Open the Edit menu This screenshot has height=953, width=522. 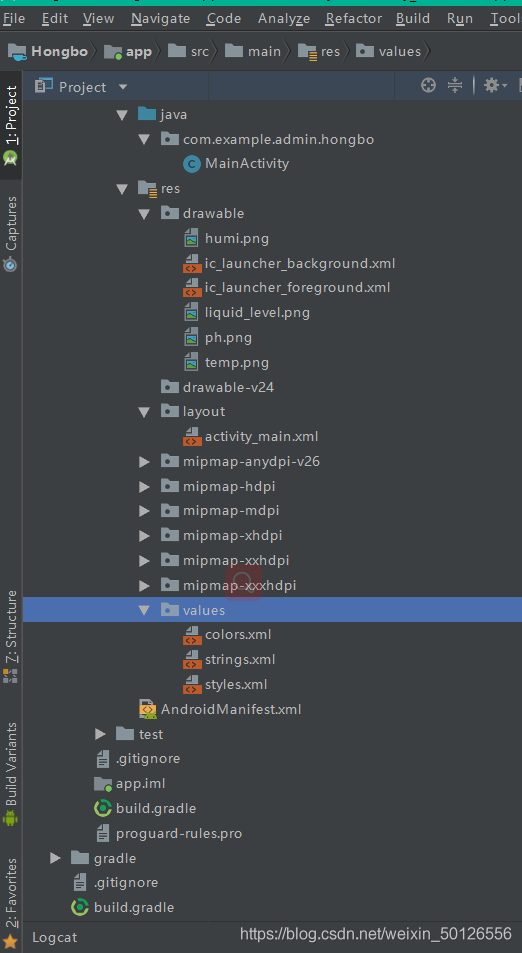55,18
